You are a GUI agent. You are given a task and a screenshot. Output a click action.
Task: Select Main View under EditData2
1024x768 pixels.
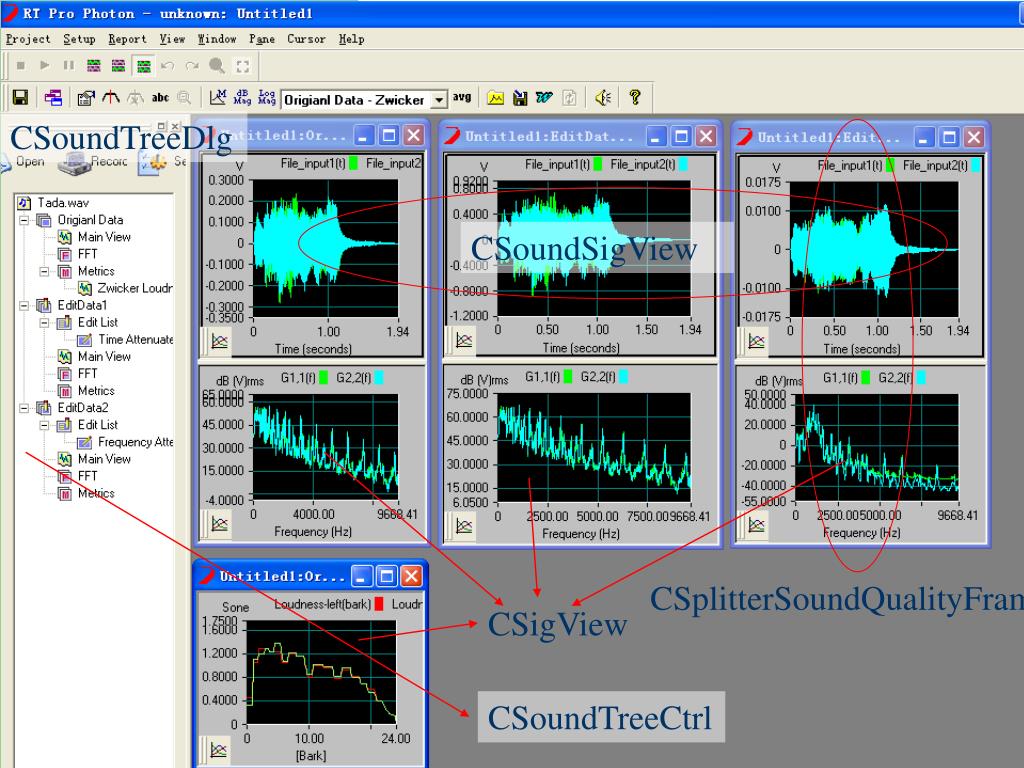(x=104, y=459)
